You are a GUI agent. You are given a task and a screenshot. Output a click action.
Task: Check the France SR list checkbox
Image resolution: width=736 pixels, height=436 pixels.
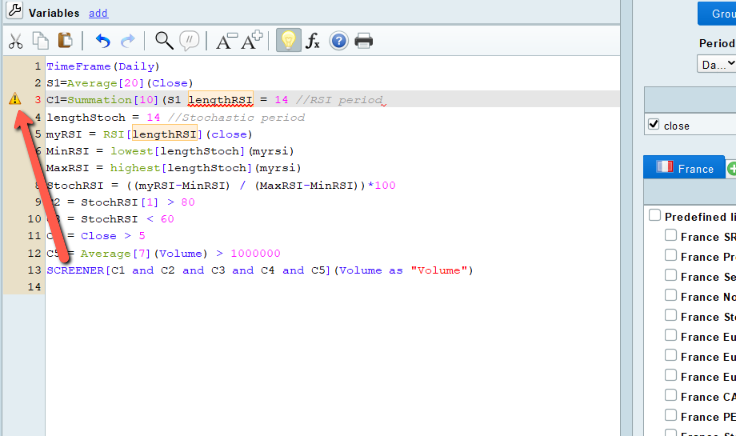tap(671, 235)
